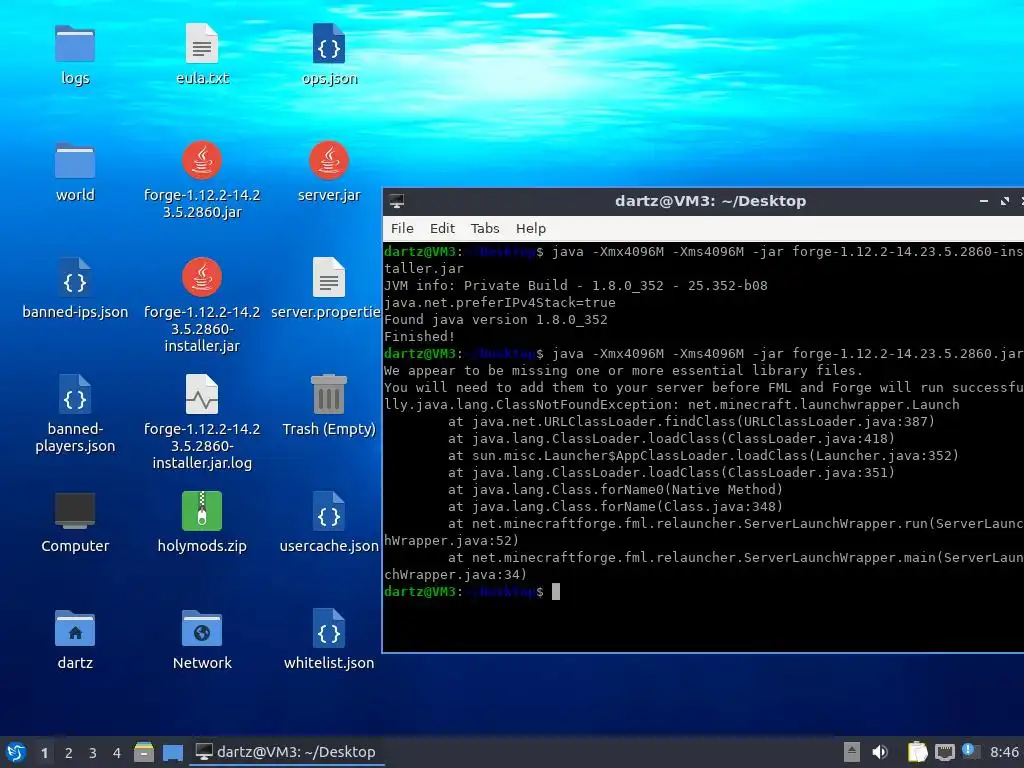Viewport: 1024px width, 768px height.
Task: Open the Lubuntu start menu in taskbar
Action: pyautogui.click(x=16, y=752)
